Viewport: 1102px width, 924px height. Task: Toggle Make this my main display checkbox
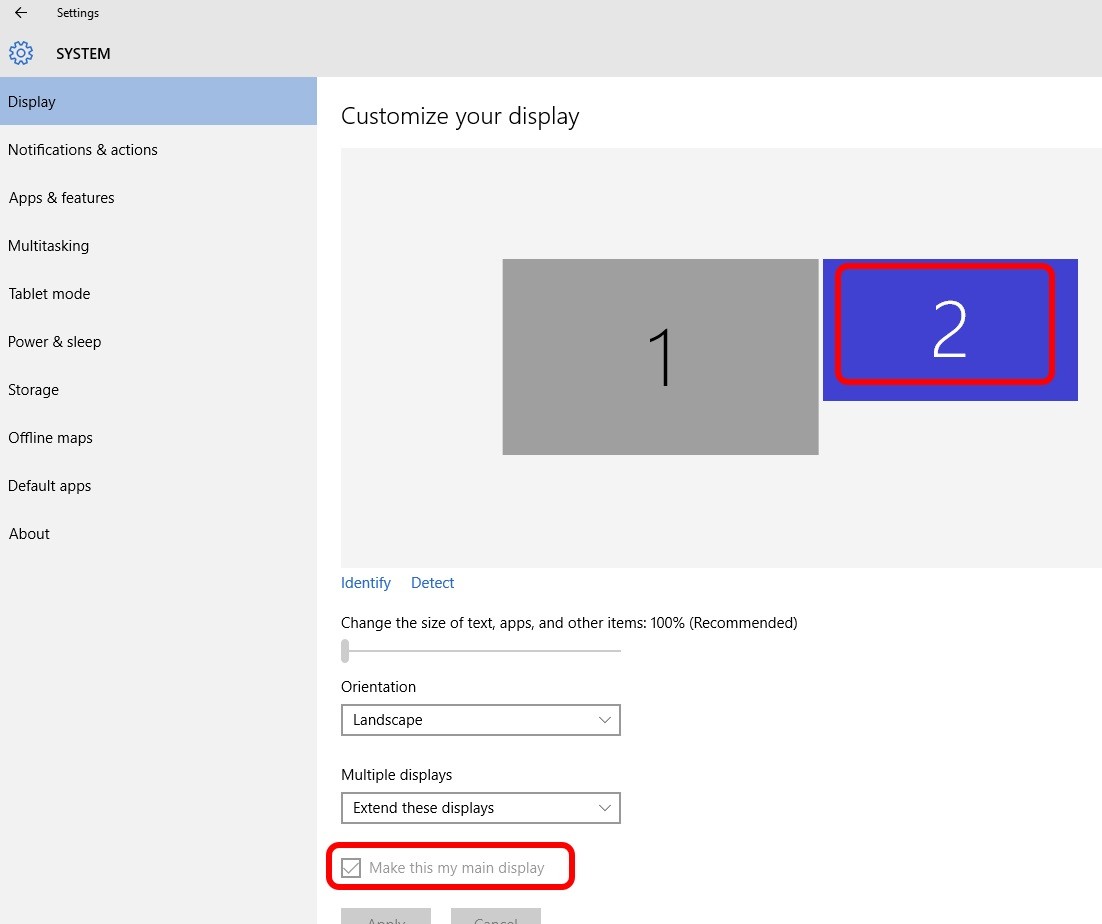click(x=351, y=868)
